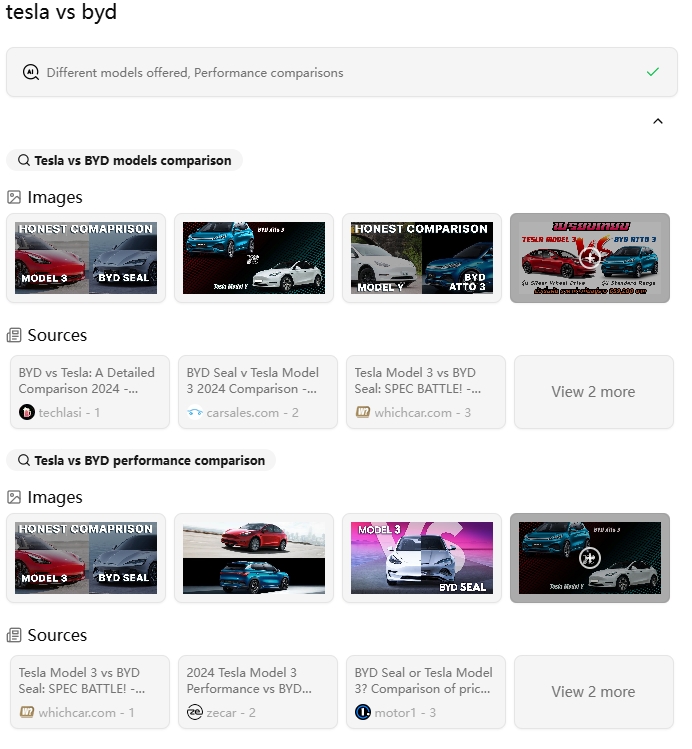Click the whichcar.com favicon on source 3
Screen dimensions: 692x749
[362, 412]
